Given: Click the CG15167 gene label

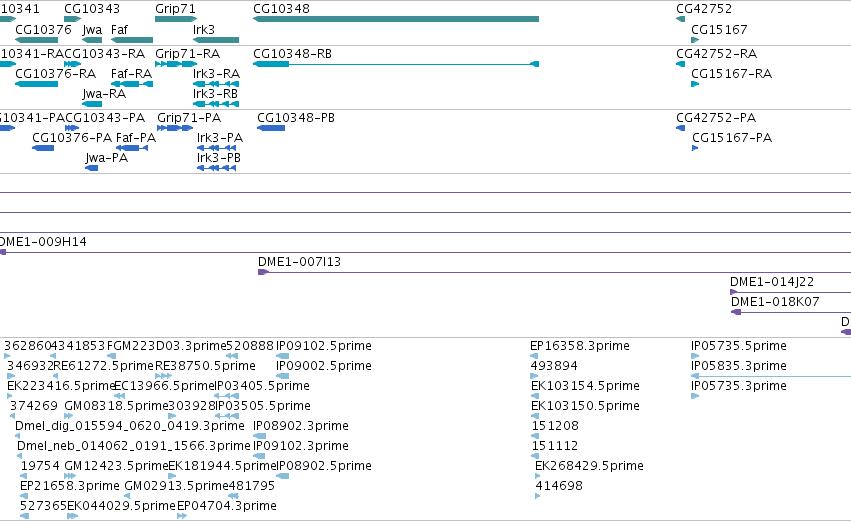Looking at the screenshot, I should pos(719,29).
